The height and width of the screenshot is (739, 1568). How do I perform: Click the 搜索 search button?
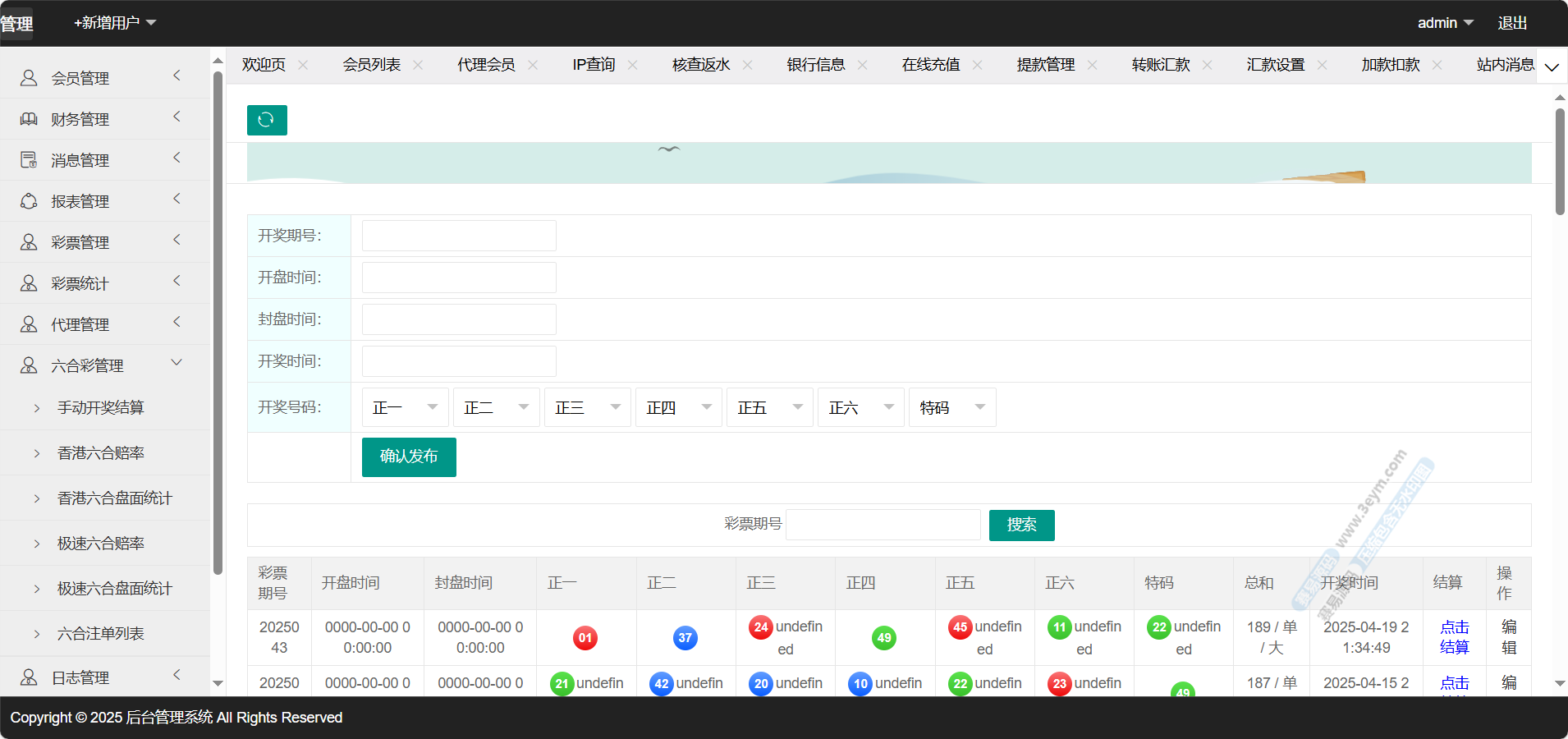[1021, 525]
